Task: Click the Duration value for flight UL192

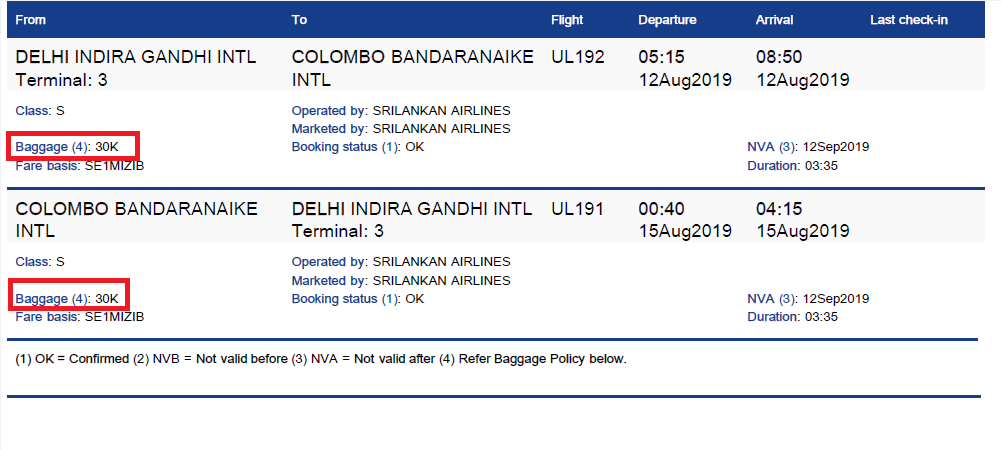Action: click(x=820, y=165)
